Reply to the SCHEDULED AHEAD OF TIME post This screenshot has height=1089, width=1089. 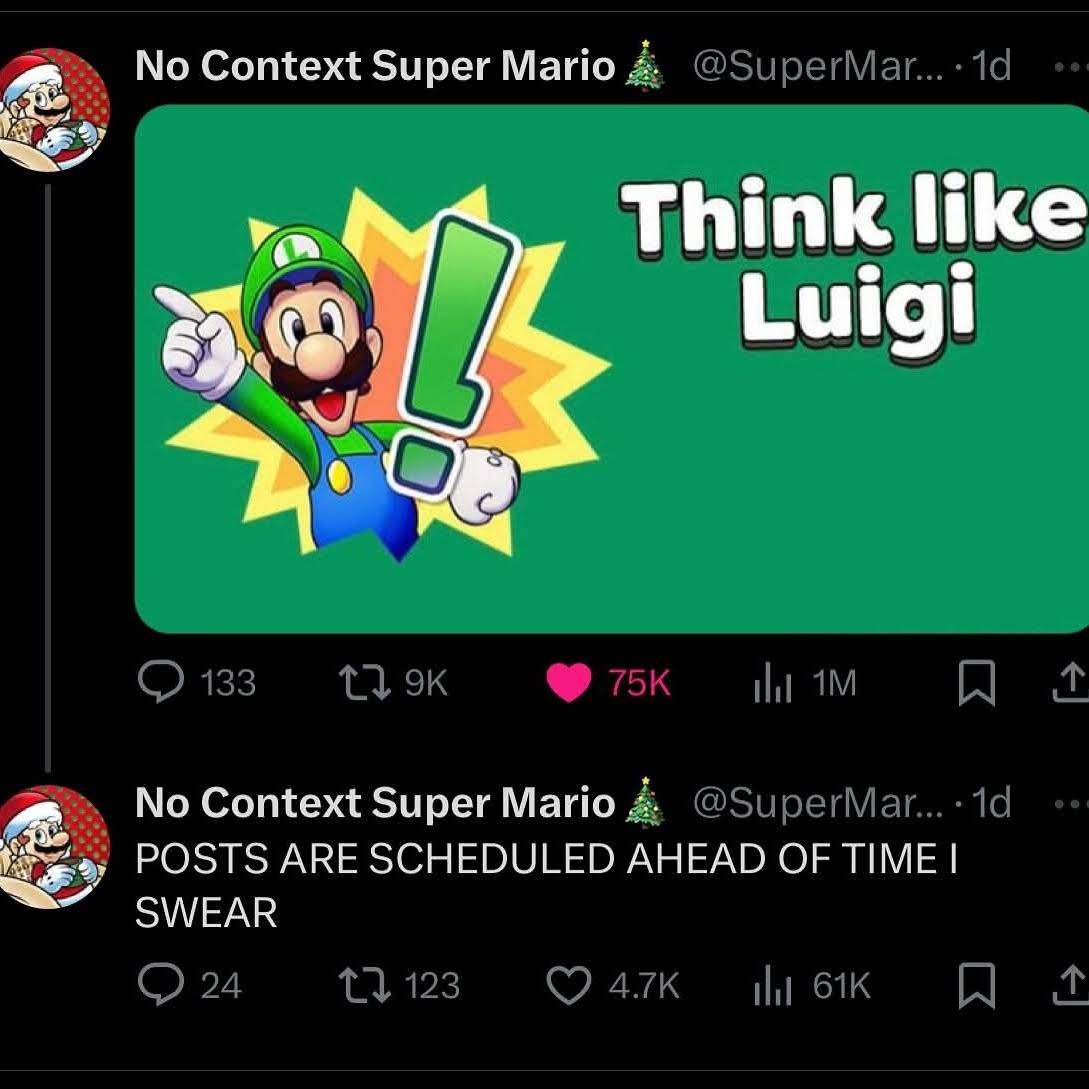(157, 986)
